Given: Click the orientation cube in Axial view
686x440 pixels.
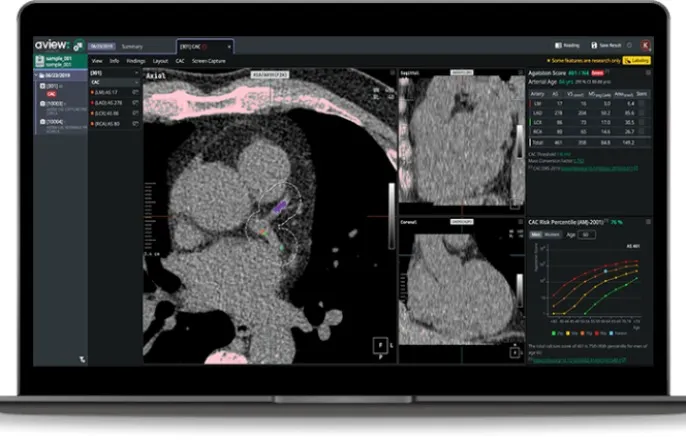Looking at the screenshot, I should point(380,345).
